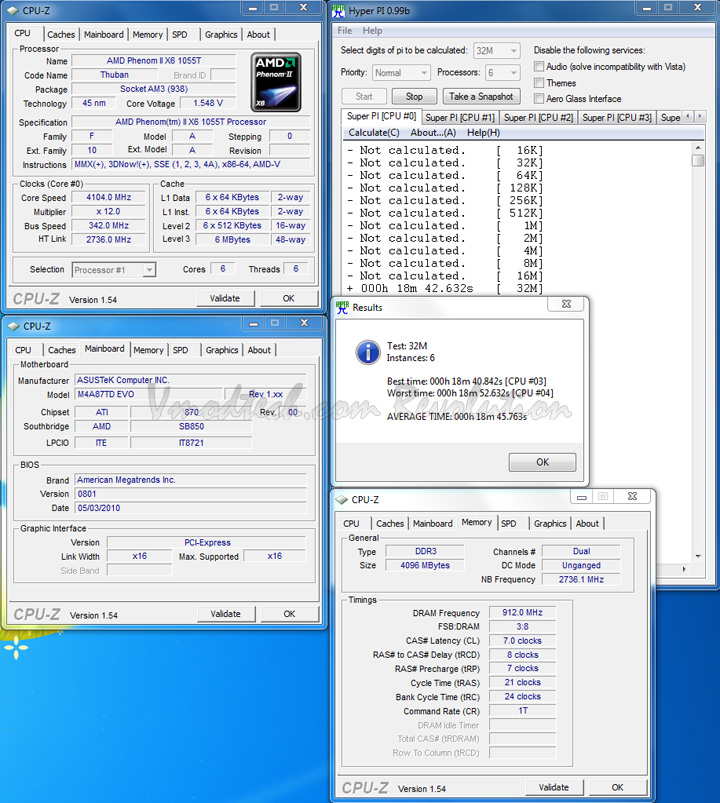Click the Results dialog Hyper PI icon
The width and height of the screenshot is (720, 803).
[342, 307]
